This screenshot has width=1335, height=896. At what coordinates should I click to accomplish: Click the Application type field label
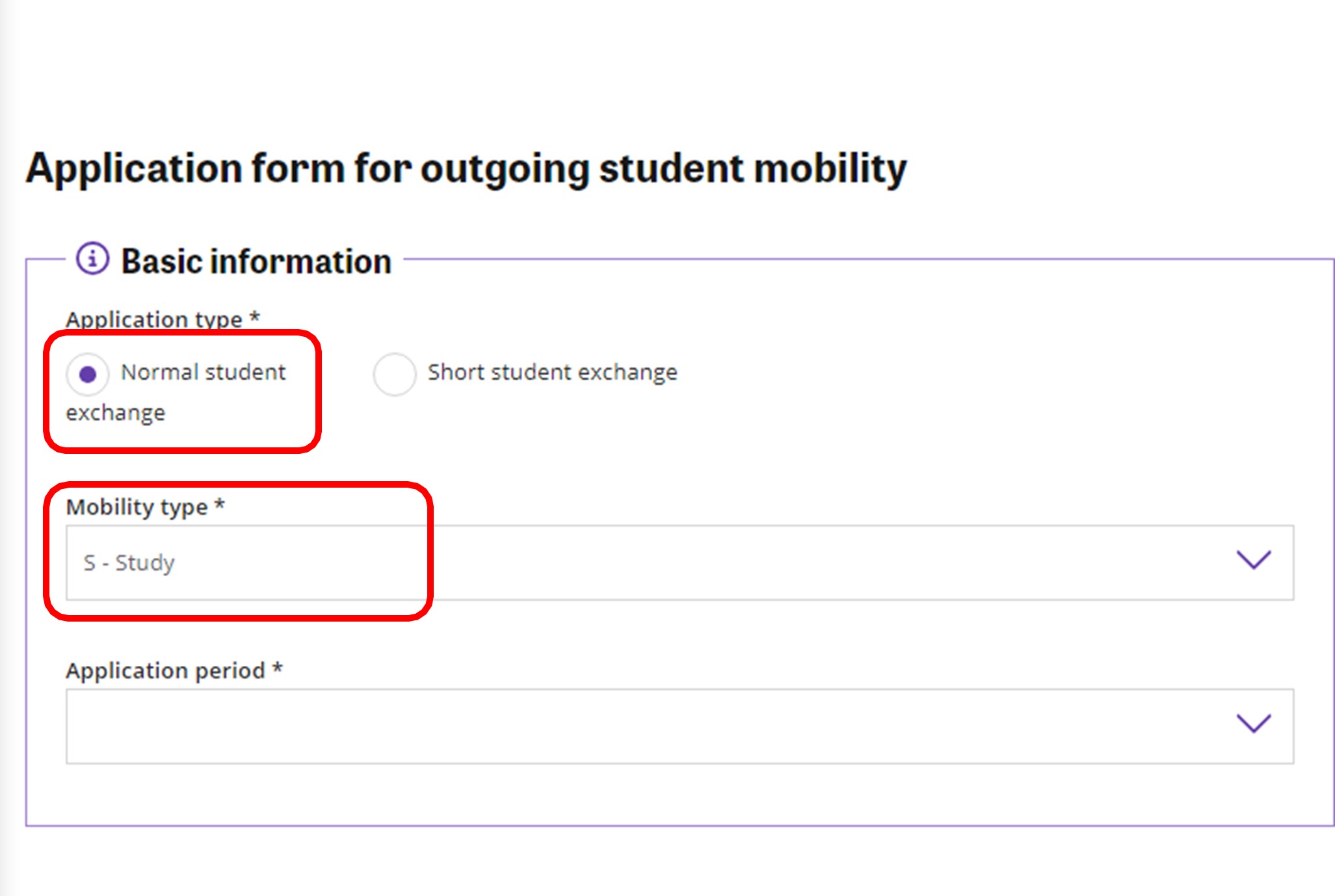(x=154, y=319)
